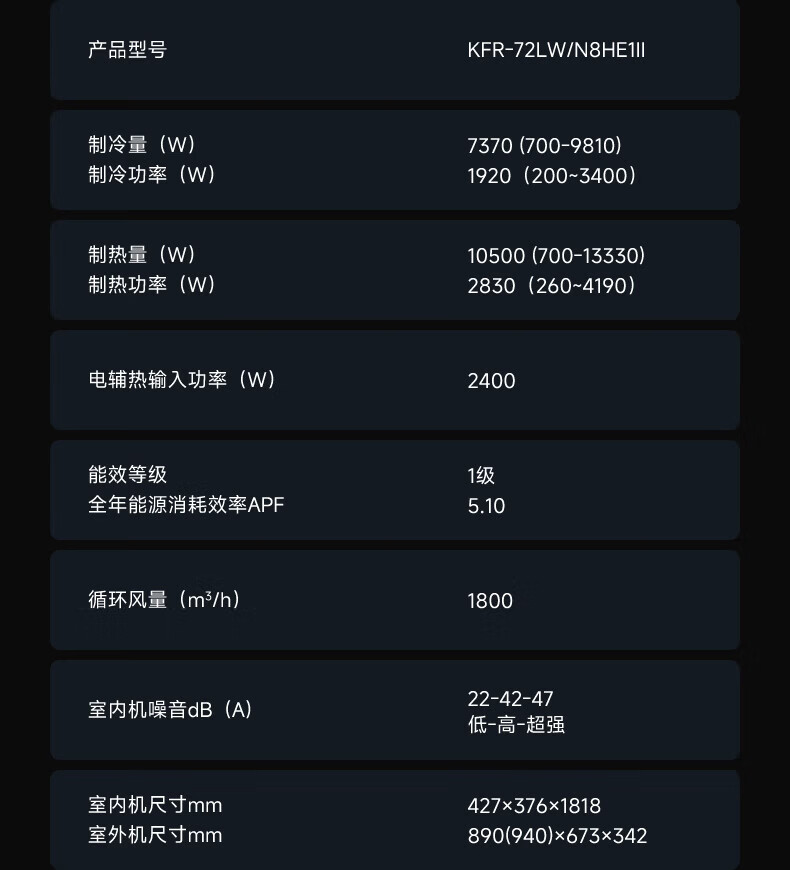This screenshot has width=790, height=870.
Task: Click the APF value 5.10
Action: pyautogui.click(x=486, y=506)
